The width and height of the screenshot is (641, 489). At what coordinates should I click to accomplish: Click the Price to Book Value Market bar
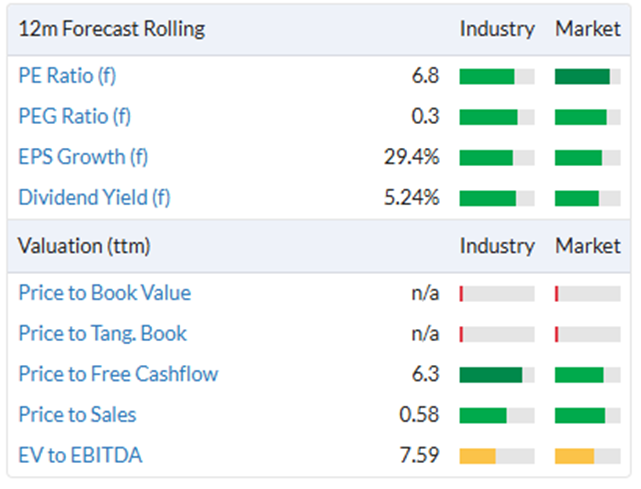pyautogui.click(x=587, y=294)
